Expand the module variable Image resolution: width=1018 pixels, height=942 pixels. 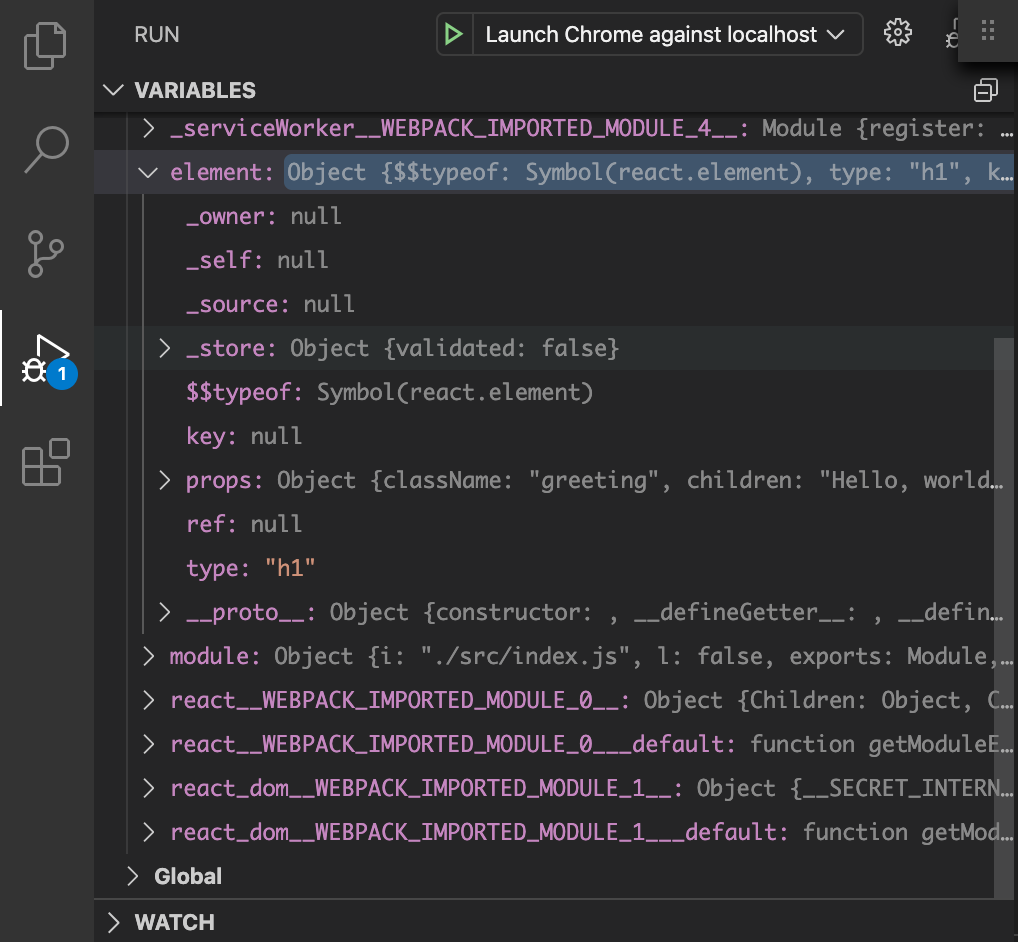(148, 656)
